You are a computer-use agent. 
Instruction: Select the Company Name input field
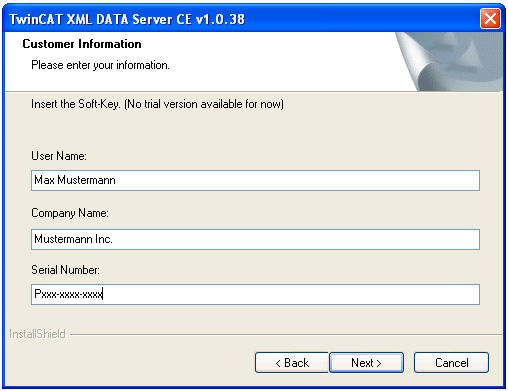click(x=255, y=239)
